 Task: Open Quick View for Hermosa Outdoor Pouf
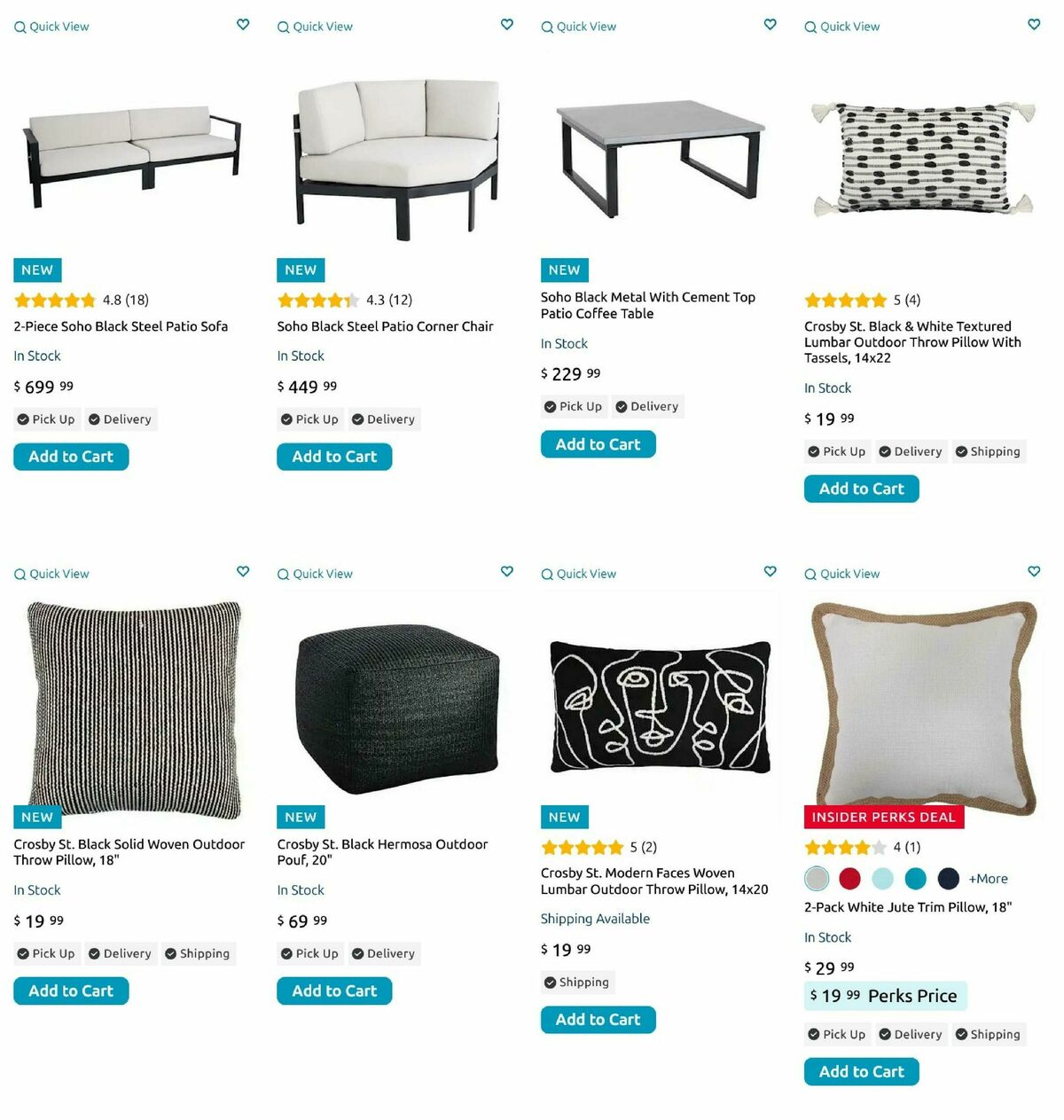(315, 574)
